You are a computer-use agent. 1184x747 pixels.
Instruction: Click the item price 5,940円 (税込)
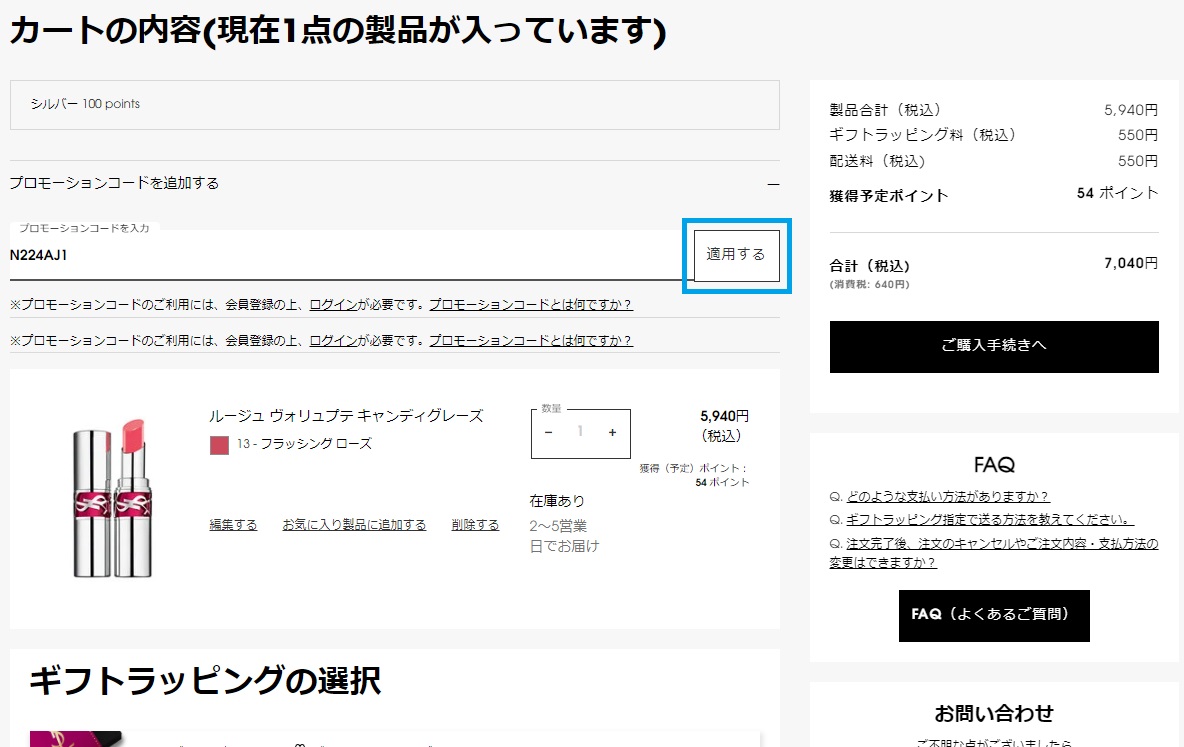[723, 426]
